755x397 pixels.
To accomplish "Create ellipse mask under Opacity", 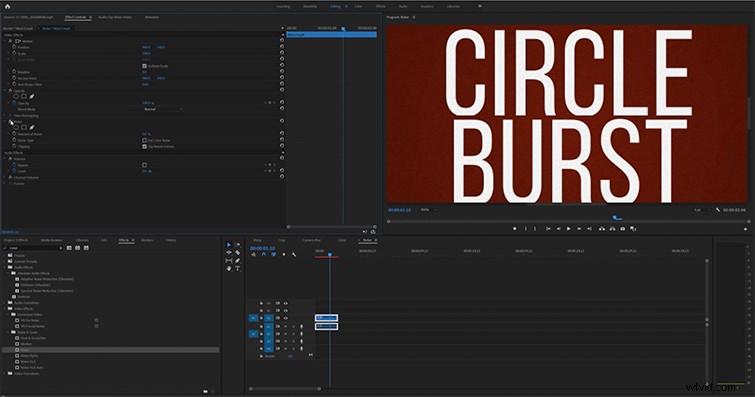I will click(16, 96).
